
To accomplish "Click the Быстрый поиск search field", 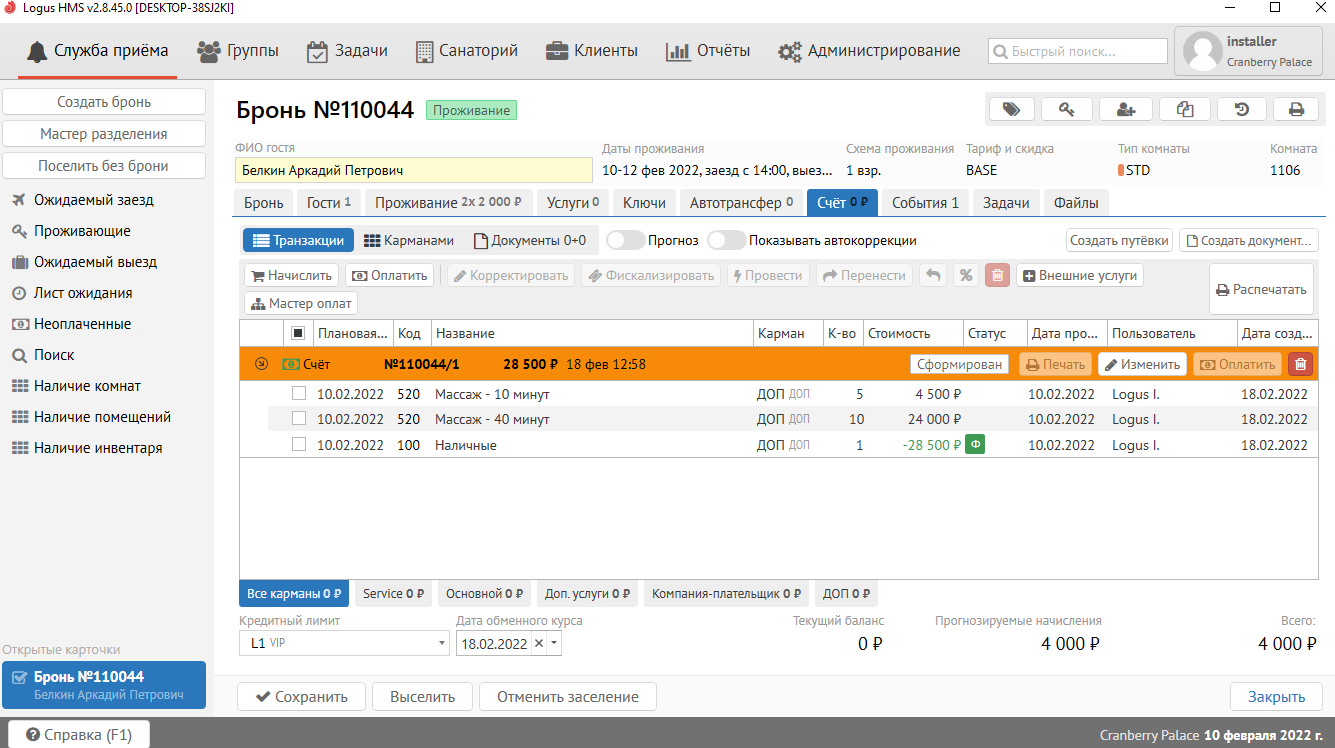I will (1078, 51).
